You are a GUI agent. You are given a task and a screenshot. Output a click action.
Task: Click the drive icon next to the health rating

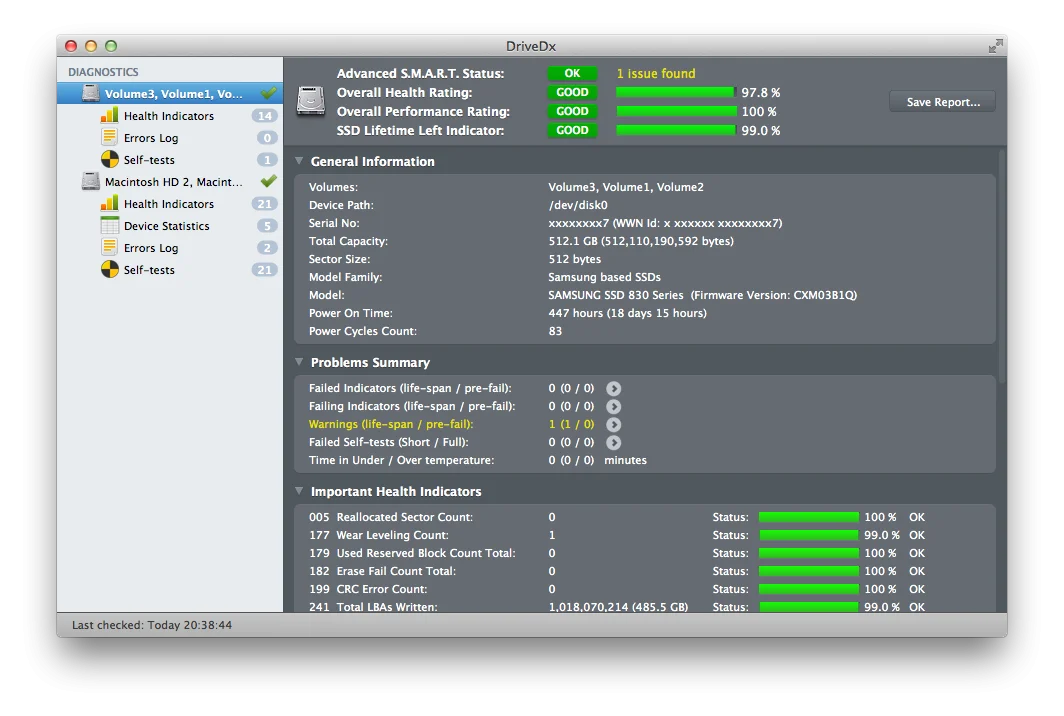point(311,101)
